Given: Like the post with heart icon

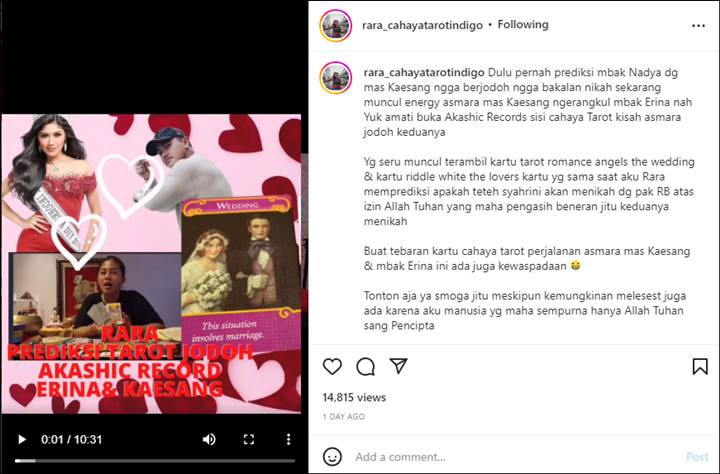Looking at the screenshot, I should 332,366.
